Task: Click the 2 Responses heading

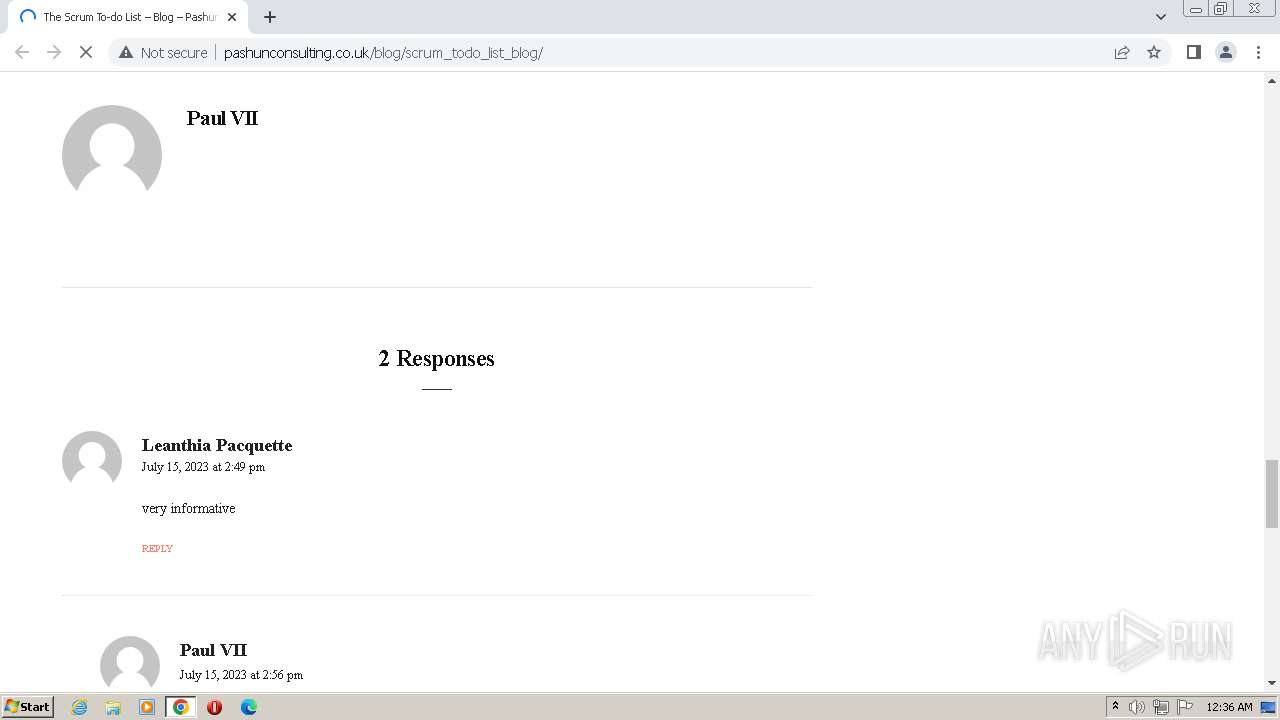Action: [437, 358]
